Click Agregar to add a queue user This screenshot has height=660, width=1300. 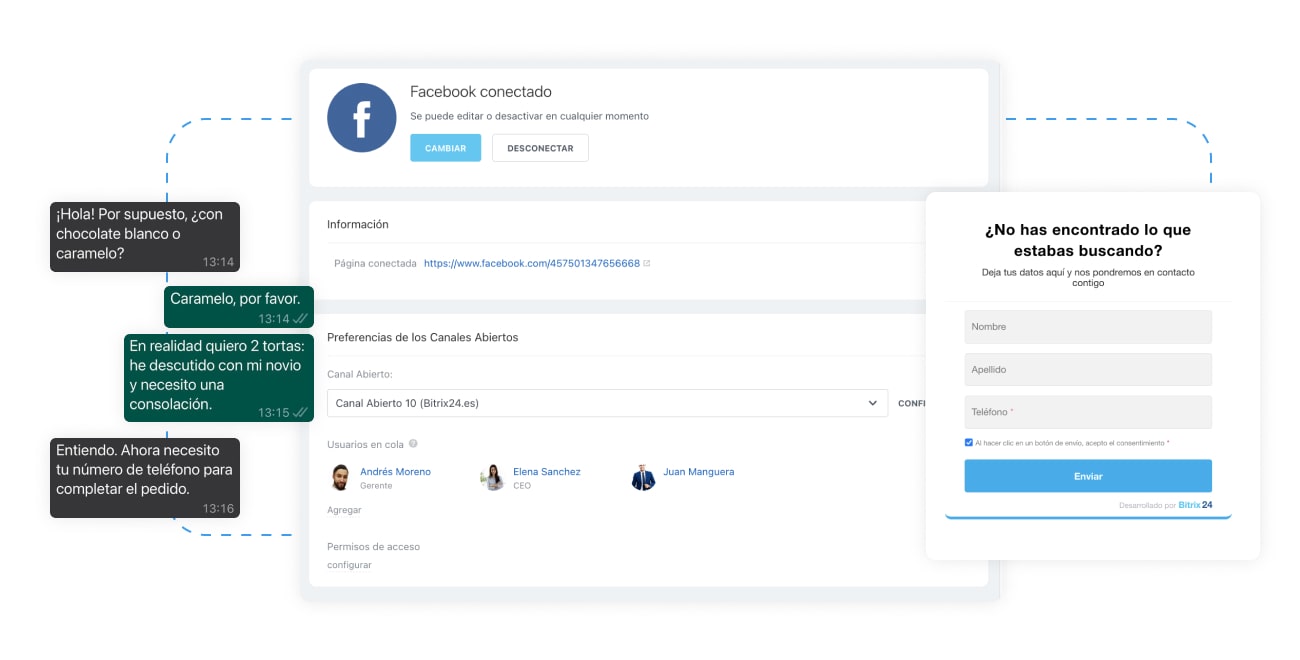(x=344, y=510)
